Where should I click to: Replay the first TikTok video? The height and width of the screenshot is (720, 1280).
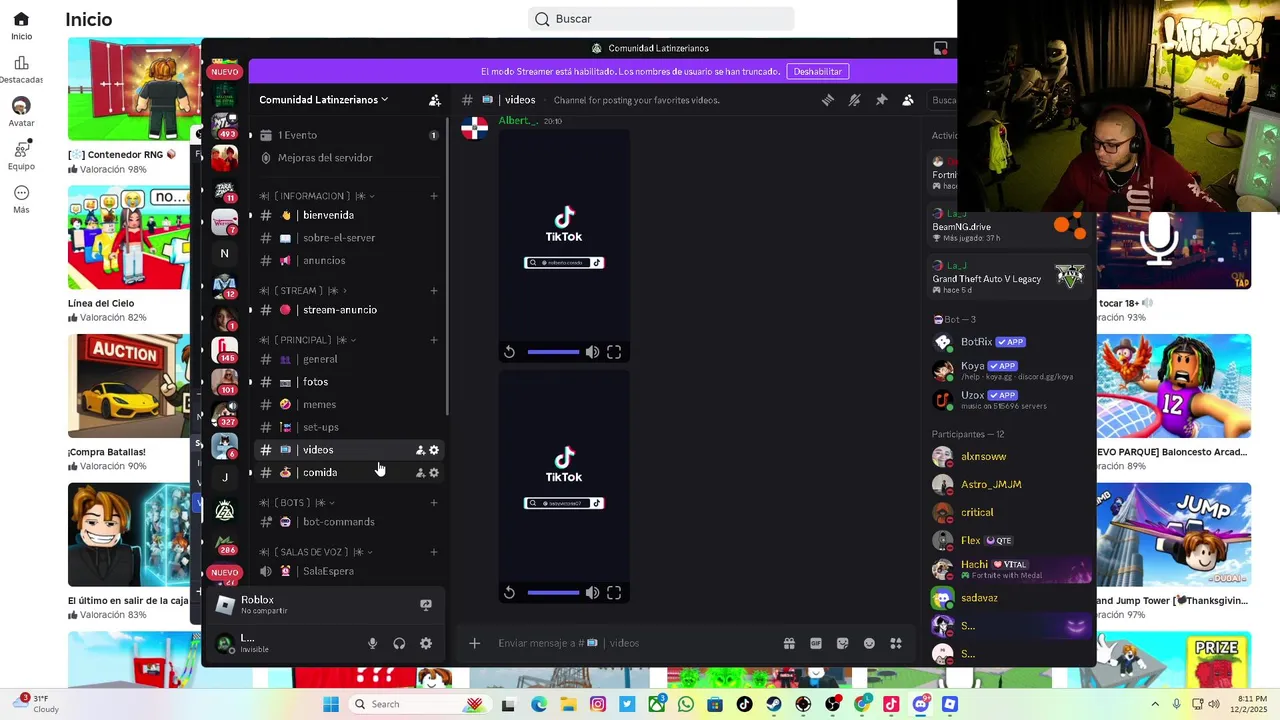(509, 352)
